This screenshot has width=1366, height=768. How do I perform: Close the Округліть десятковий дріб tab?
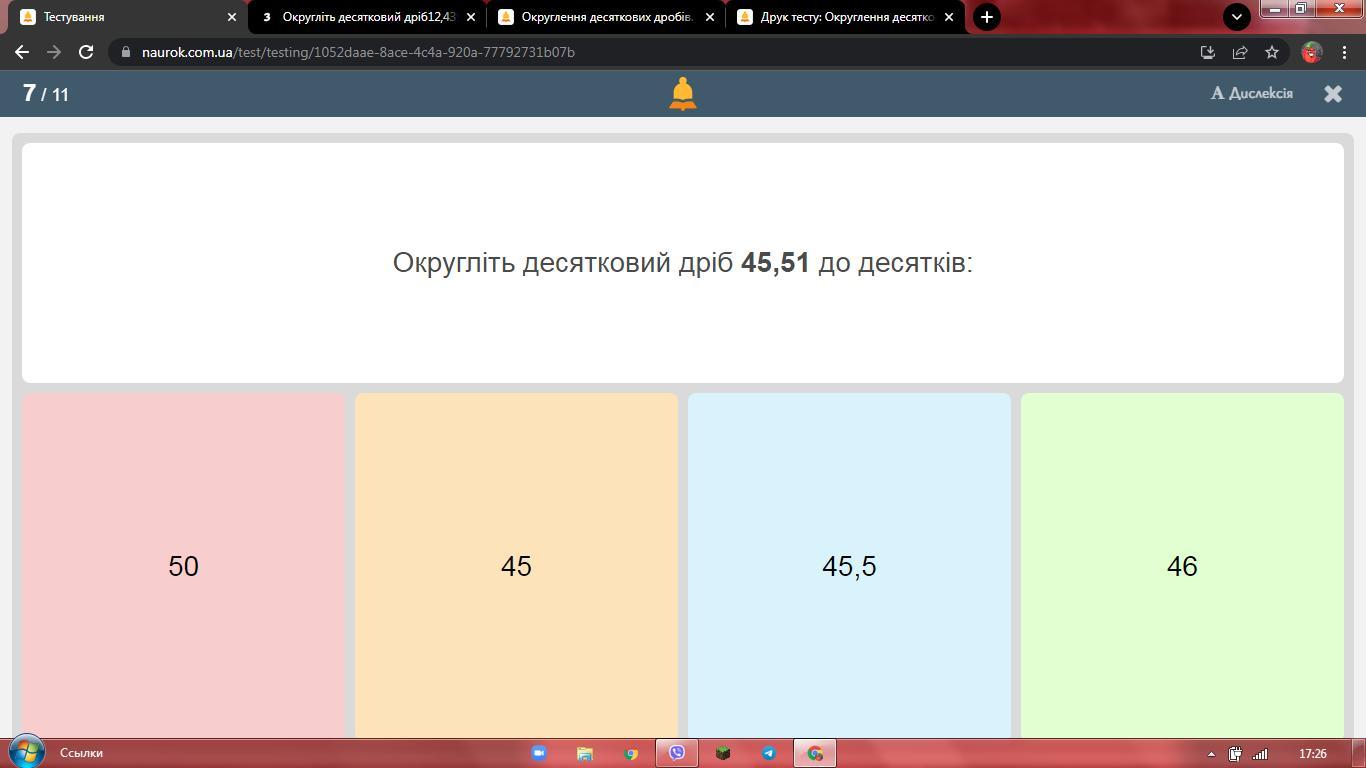[x=471, y=17]
